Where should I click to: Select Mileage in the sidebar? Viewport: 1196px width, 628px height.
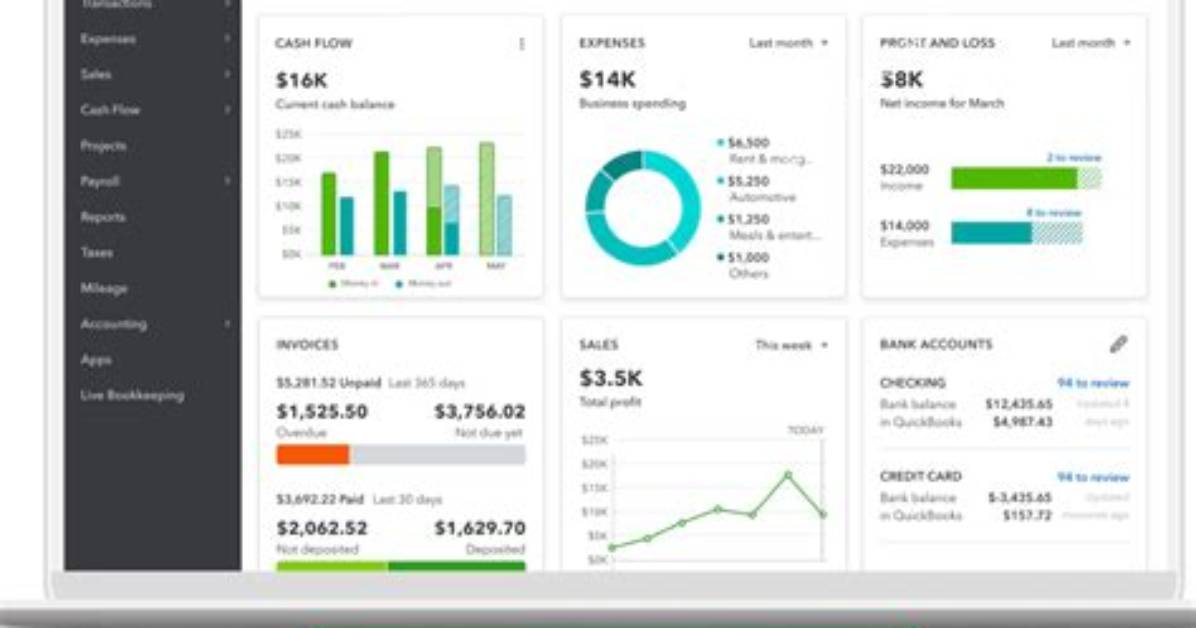click(x=104, y=288)
